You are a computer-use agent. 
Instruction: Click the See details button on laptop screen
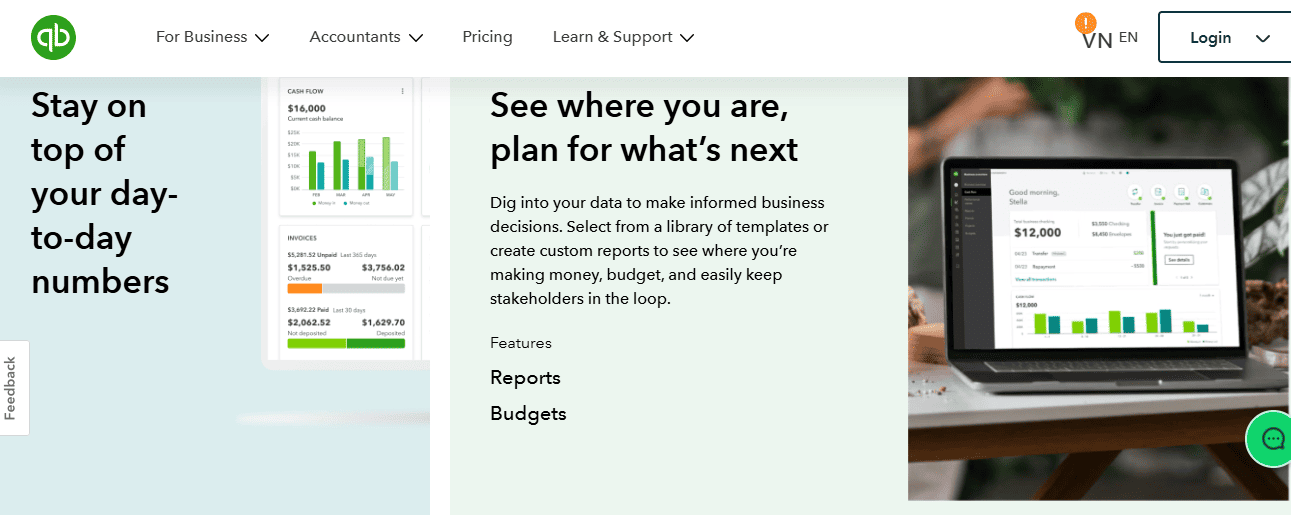point(1180,259)
